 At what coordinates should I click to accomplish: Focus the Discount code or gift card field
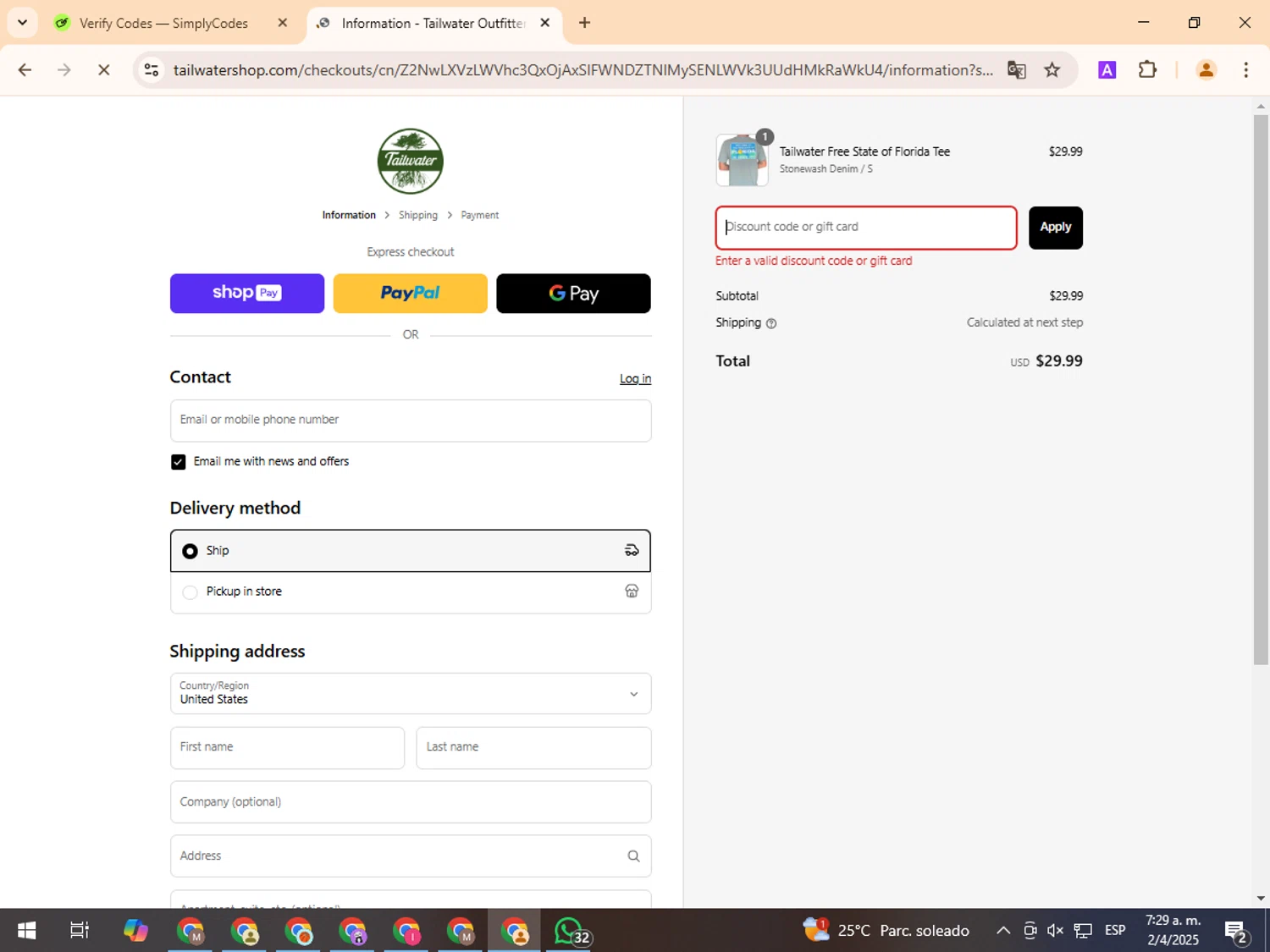[866, 228]
